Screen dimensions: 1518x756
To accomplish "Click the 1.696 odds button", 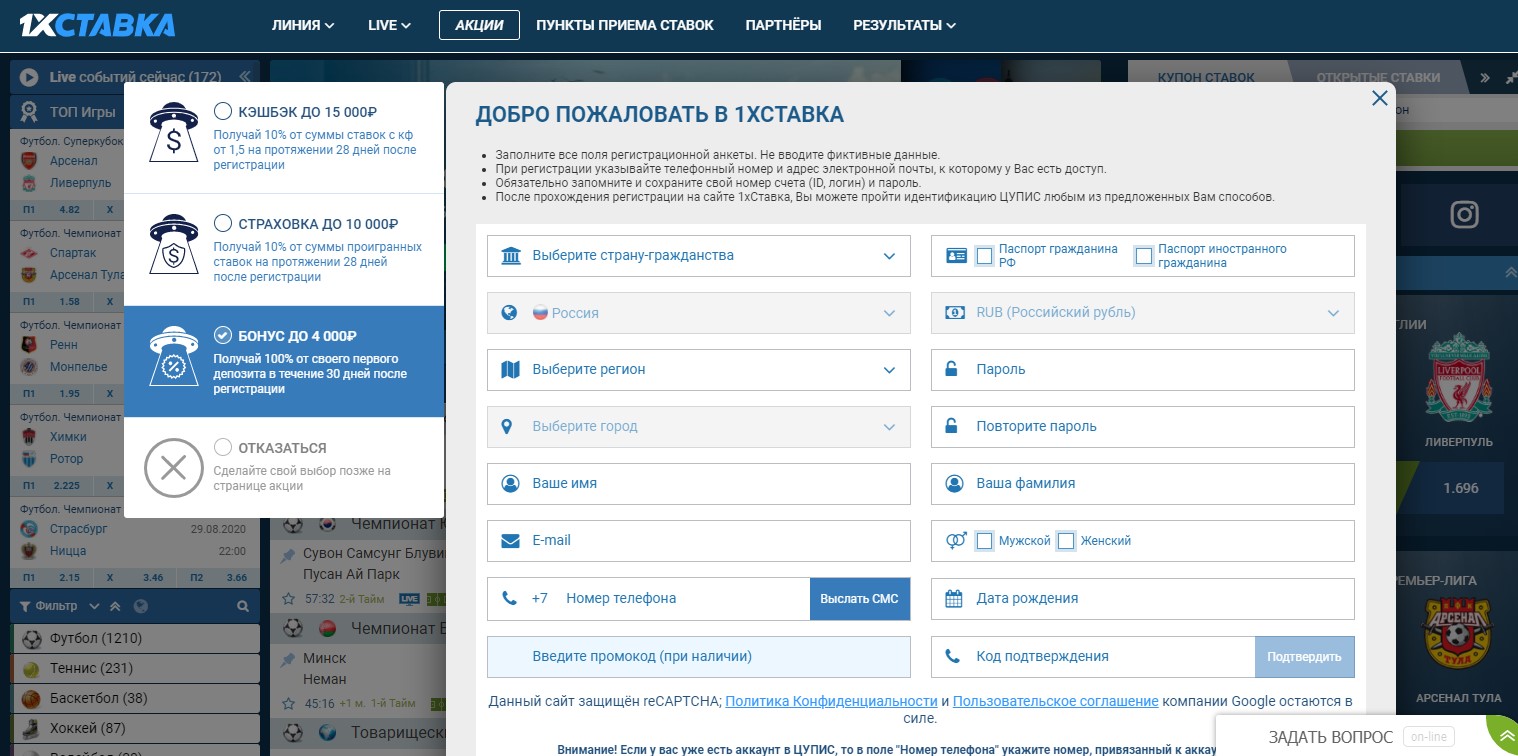I will (1460, 489).
